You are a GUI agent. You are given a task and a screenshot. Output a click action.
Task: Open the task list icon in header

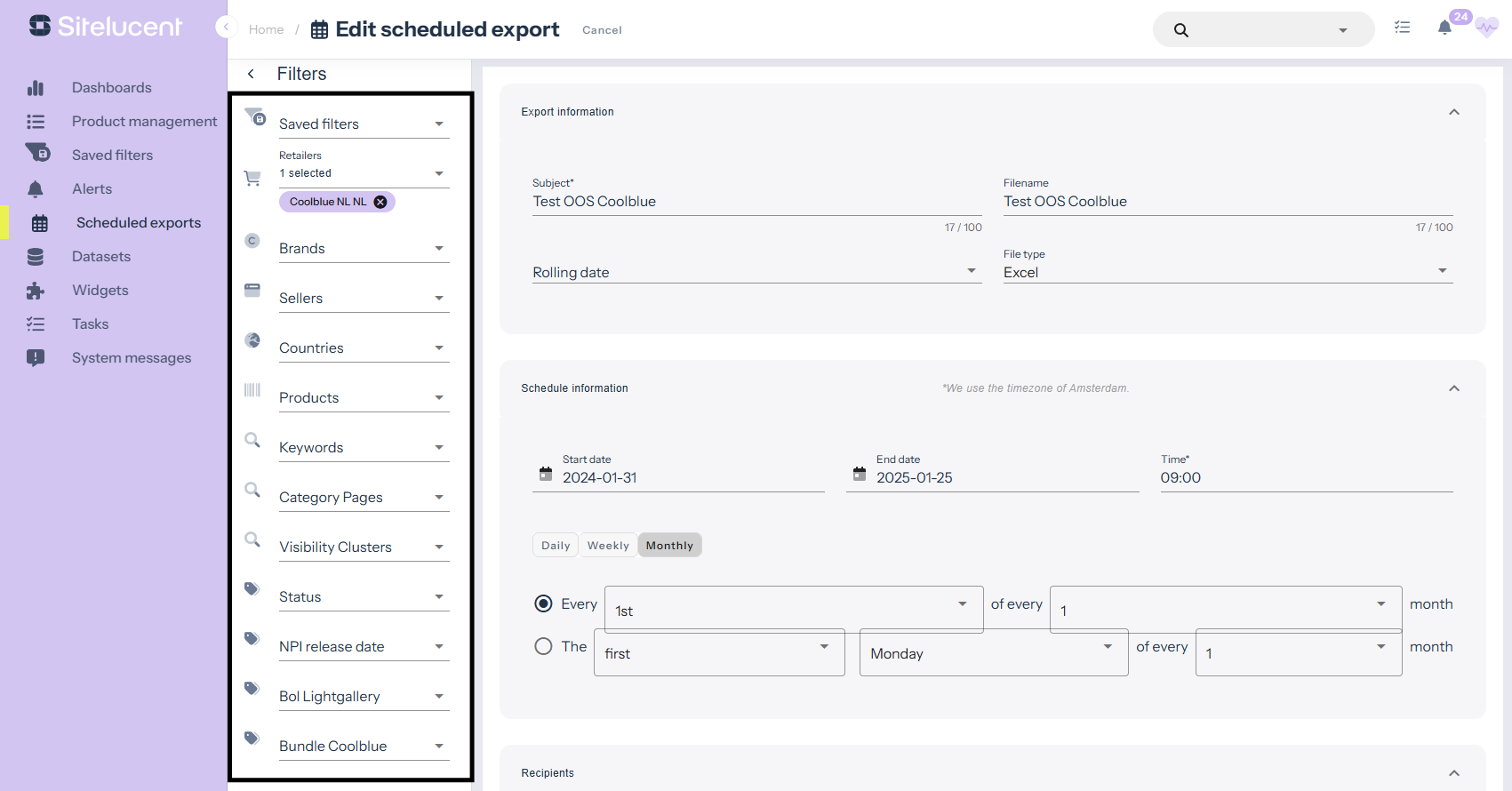[x=1403, y=28]
